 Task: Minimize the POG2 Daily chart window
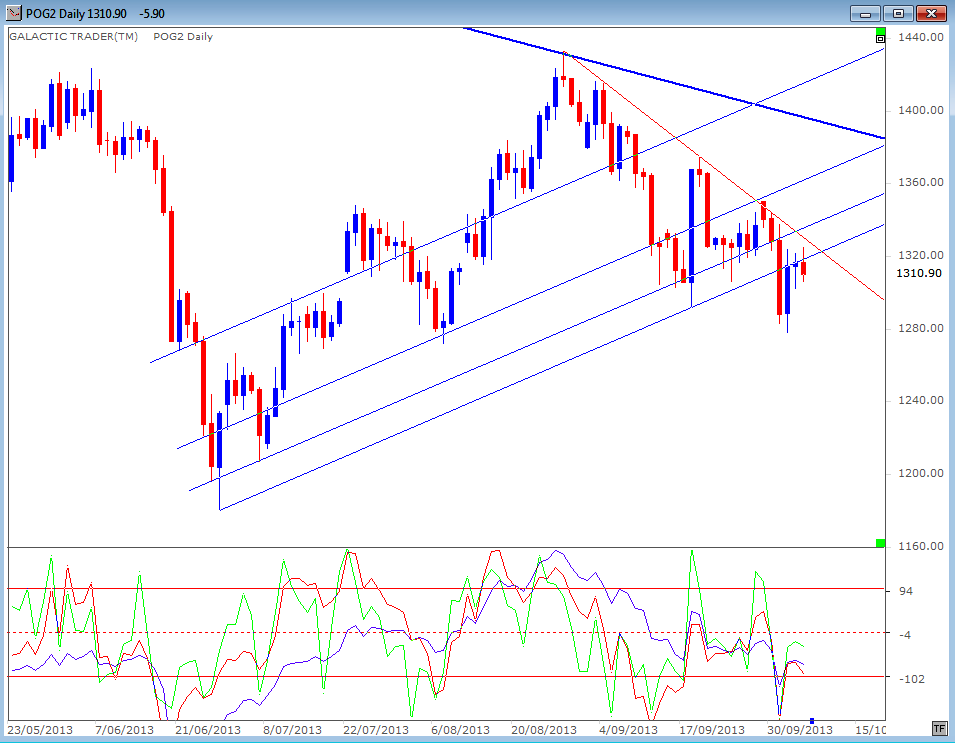pos(865,13)
